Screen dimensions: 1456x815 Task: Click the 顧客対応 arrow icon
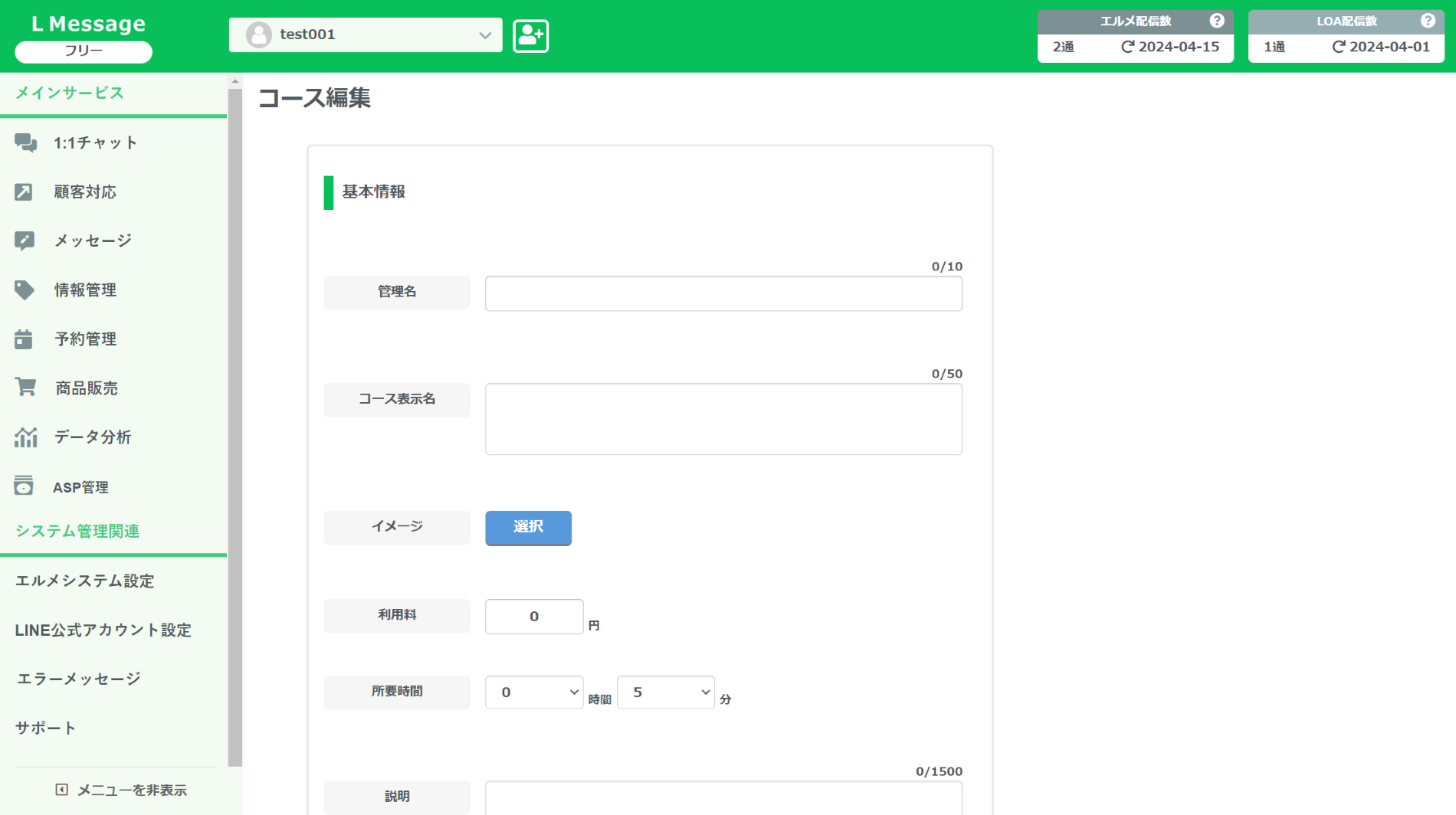point(24,191)
